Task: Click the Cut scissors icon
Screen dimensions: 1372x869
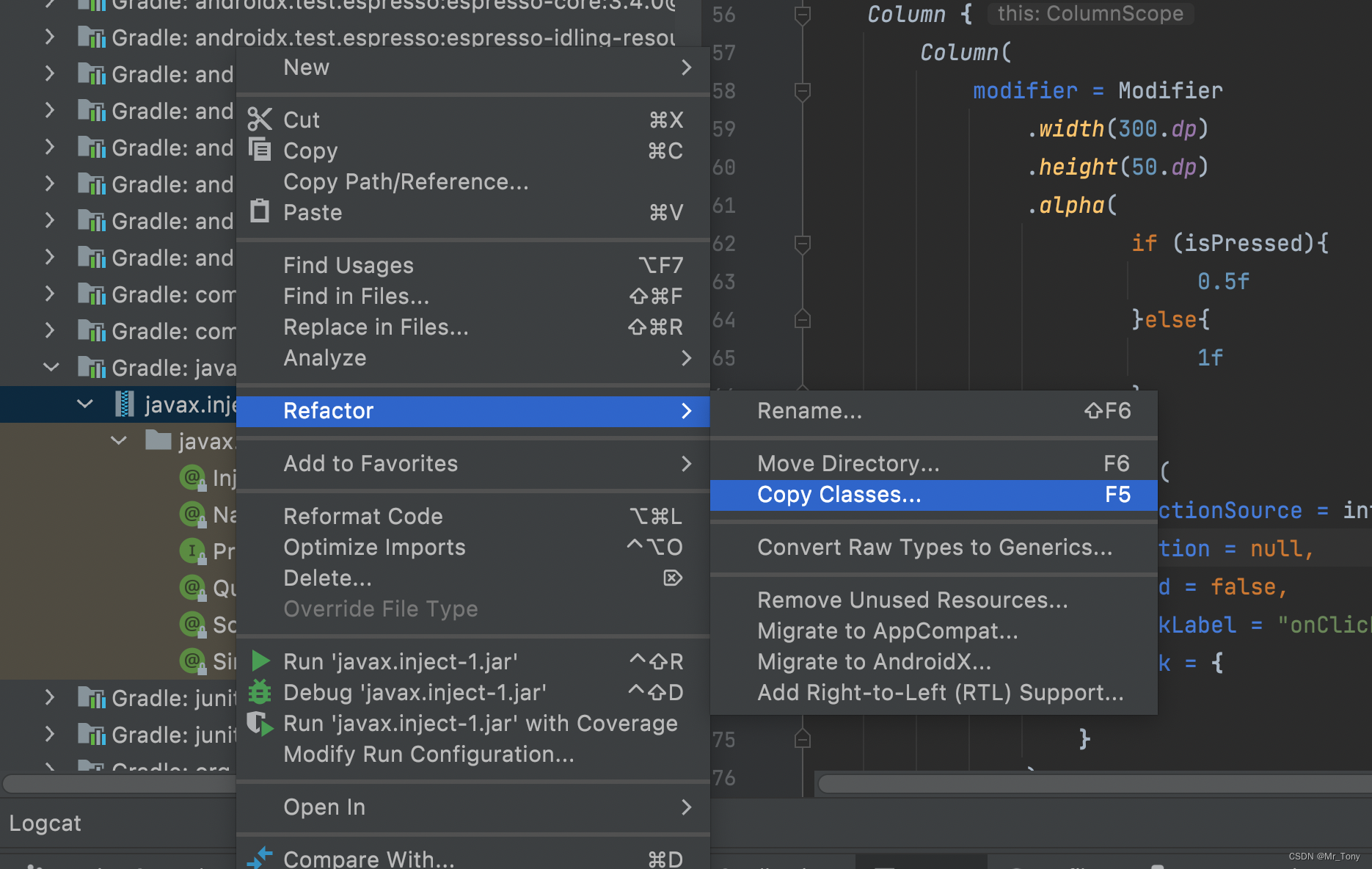Action: point(260,119)
